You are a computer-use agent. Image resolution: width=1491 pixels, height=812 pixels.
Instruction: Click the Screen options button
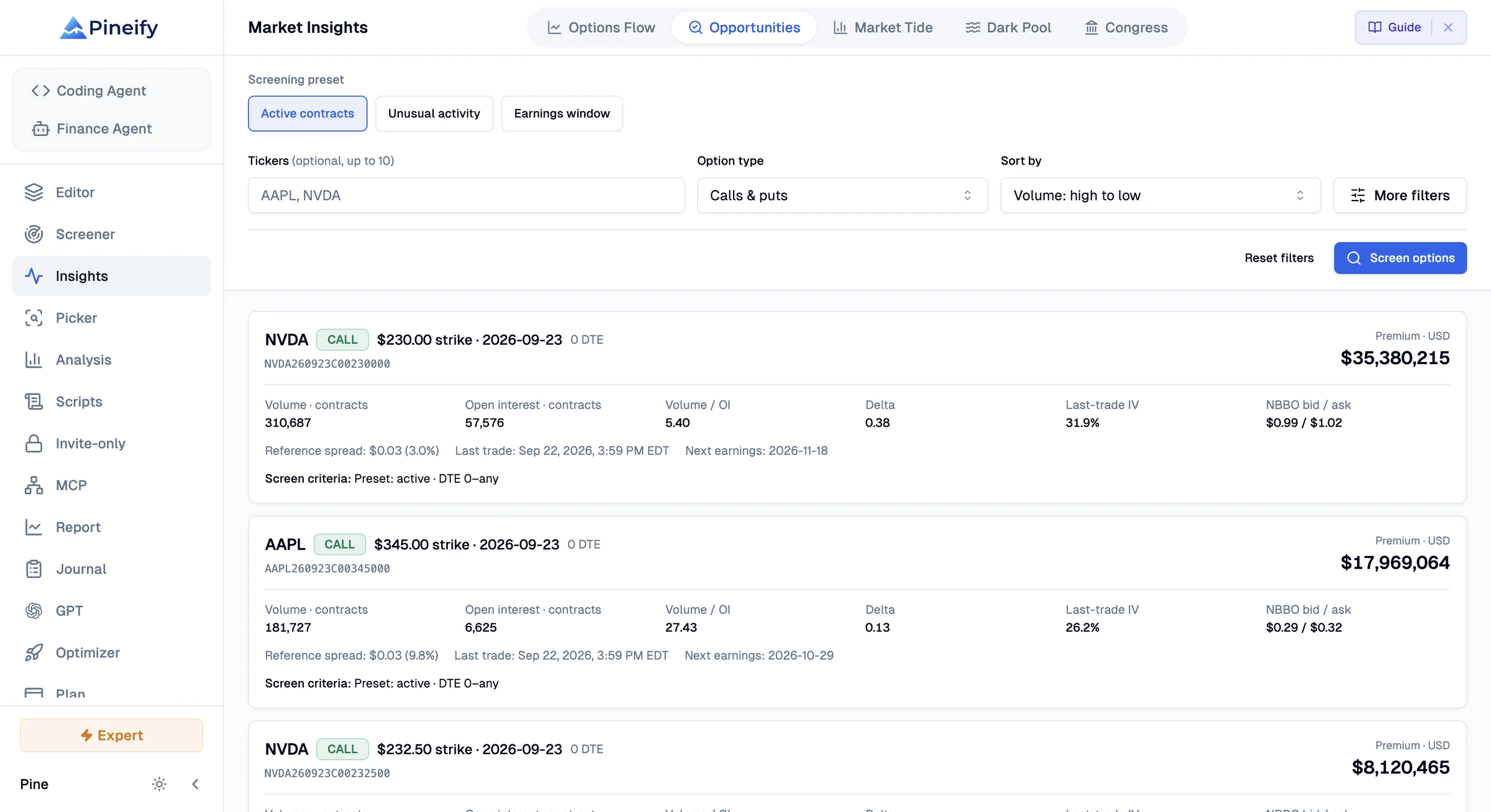coord(1400,258)
